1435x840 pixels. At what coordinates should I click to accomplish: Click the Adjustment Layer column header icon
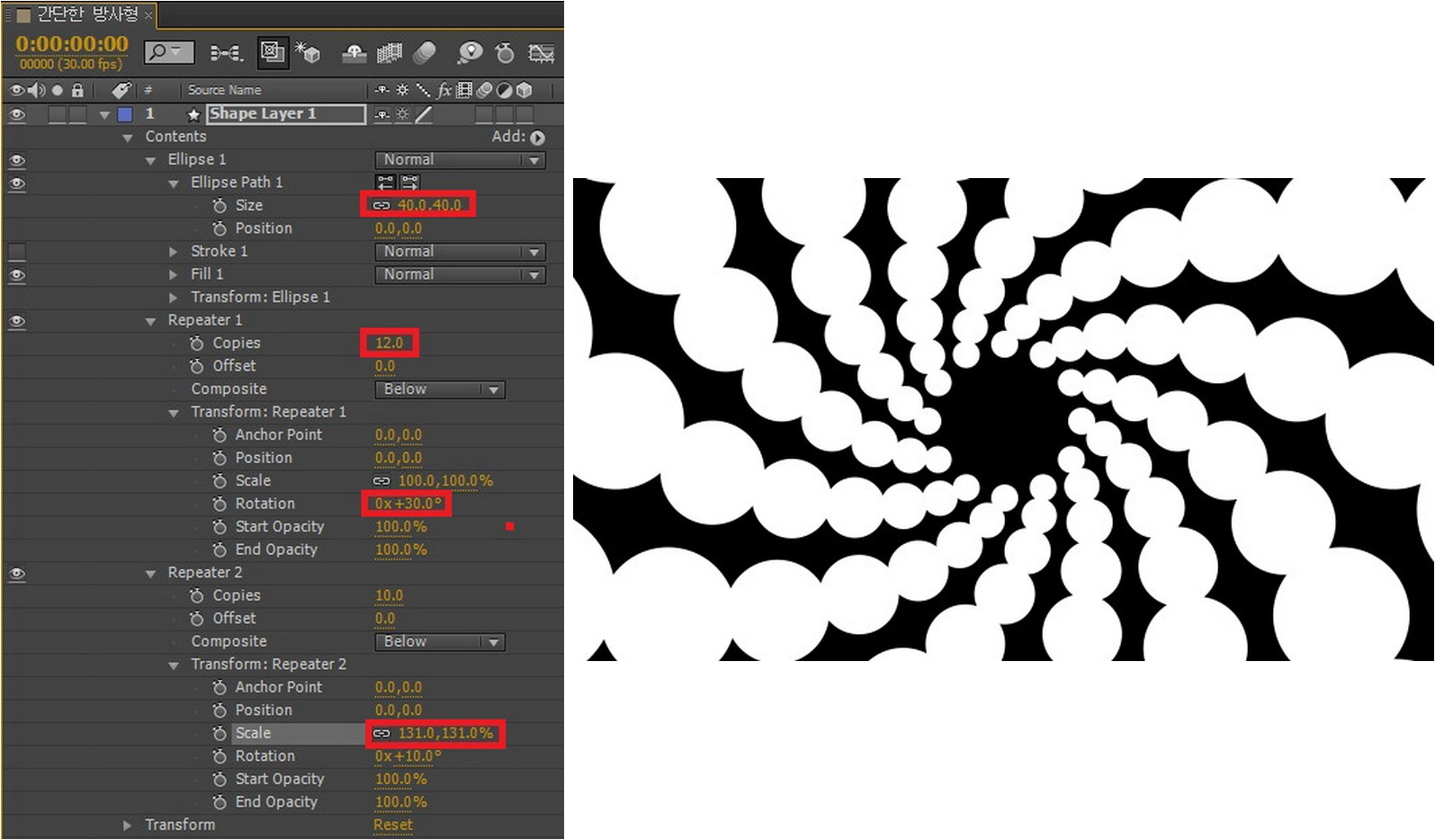[x=505, y=90]
